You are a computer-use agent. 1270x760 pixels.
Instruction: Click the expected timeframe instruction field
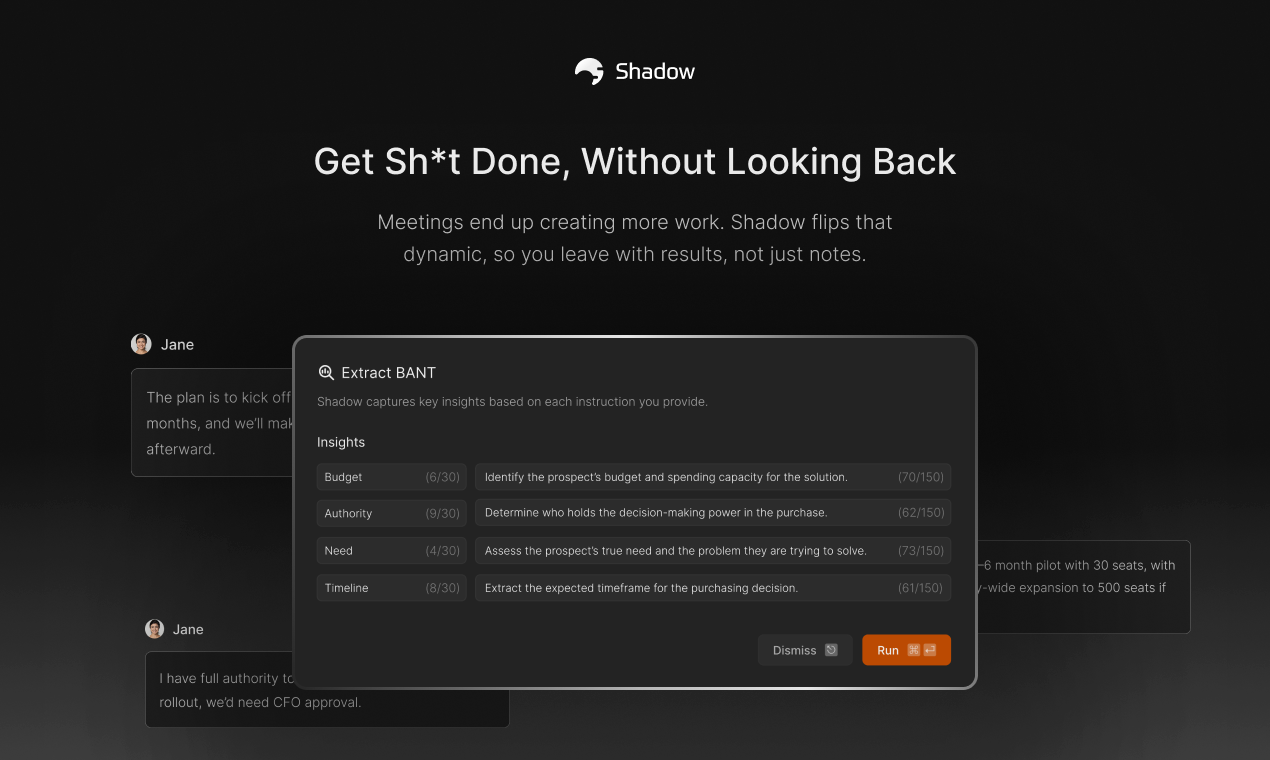tap(713, 588)
